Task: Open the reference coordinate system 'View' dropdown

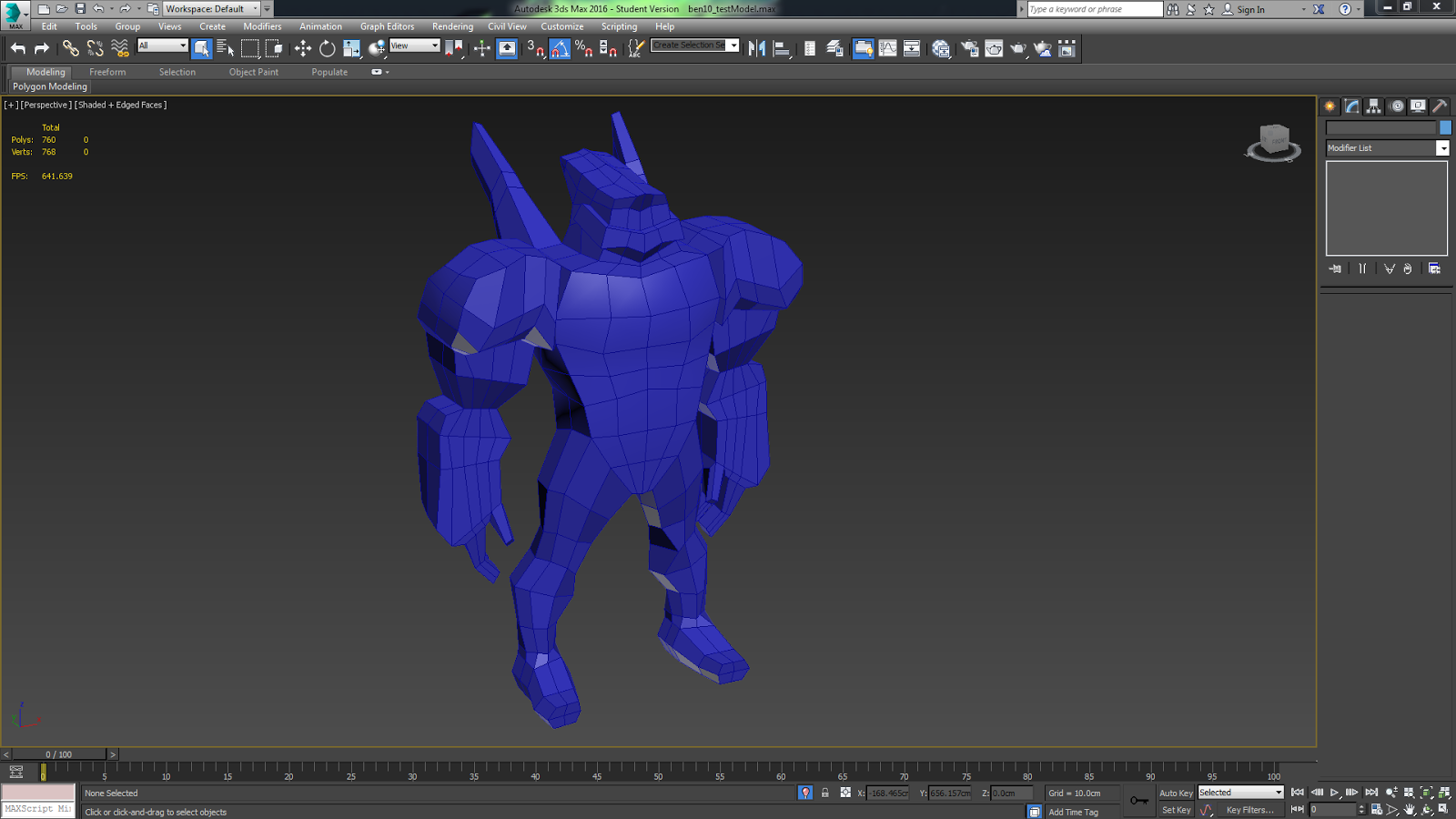Action: 415,45
